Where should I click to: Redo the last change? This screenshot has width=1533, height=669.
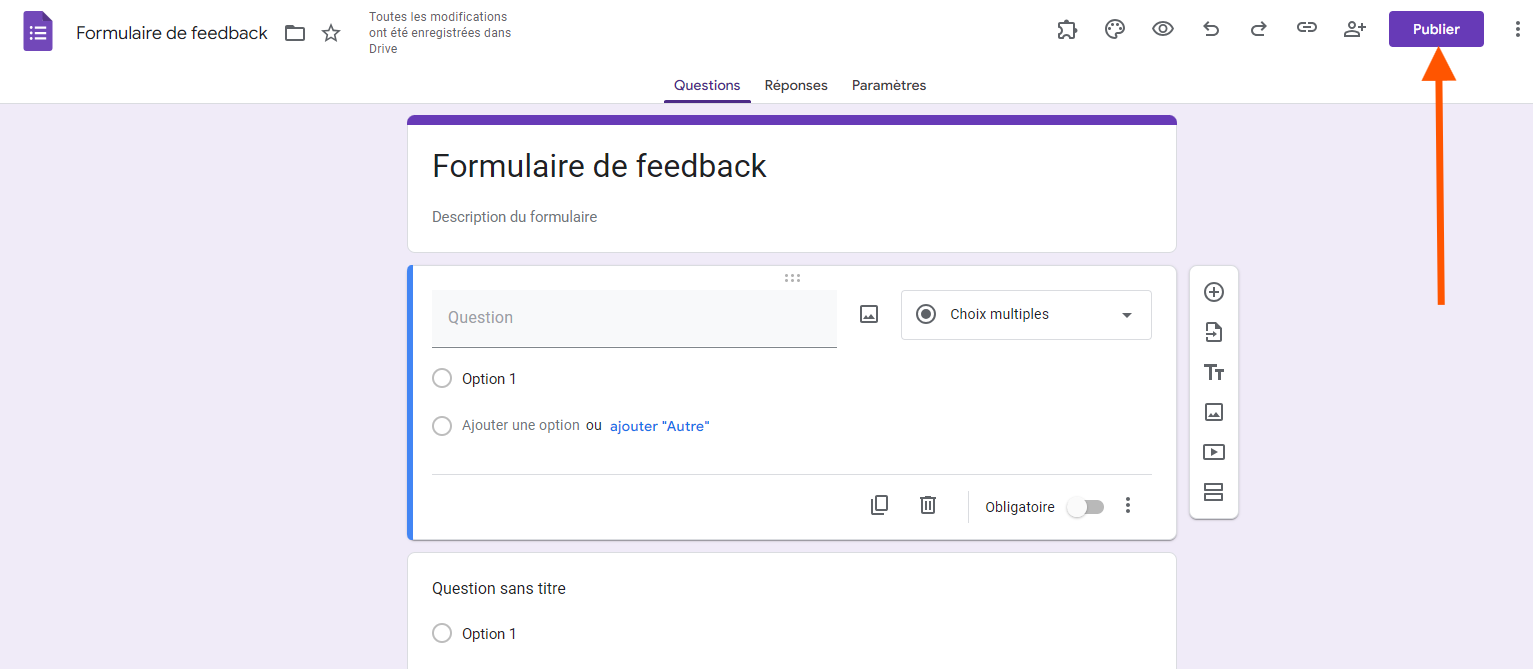pos(1259,29)
